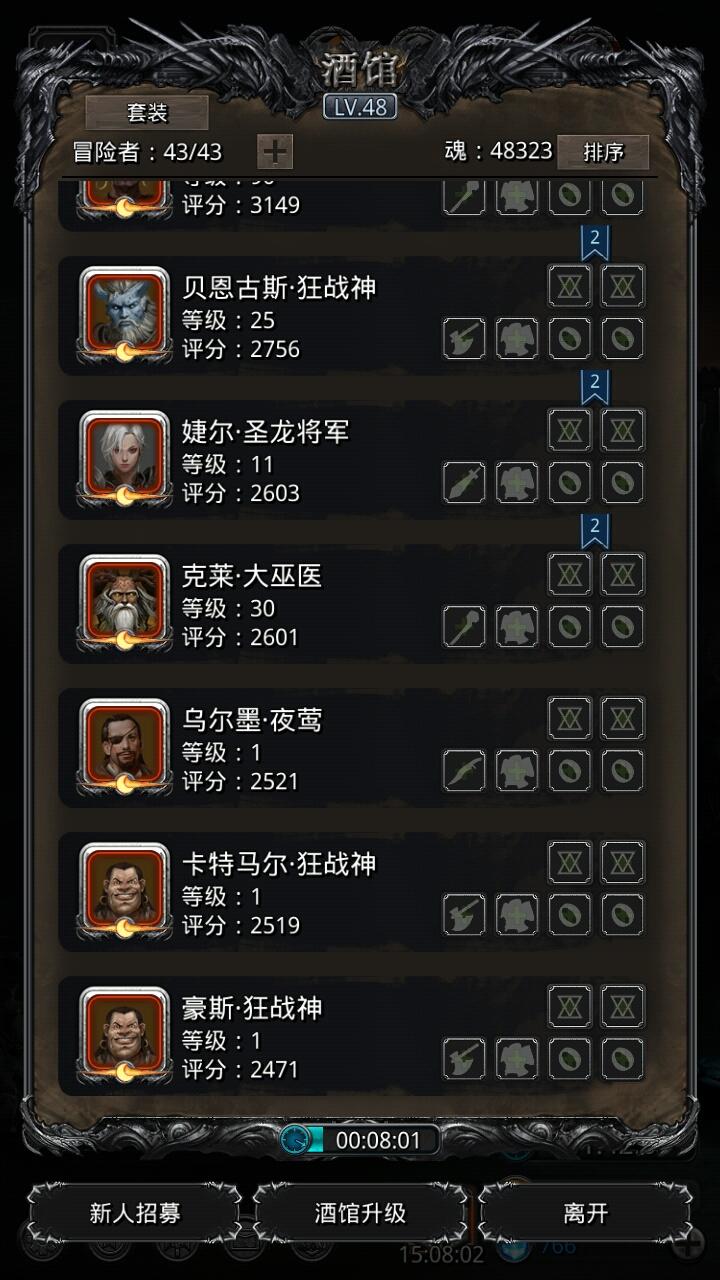
Task: Select 婕尔·圣龙将军 portrait
Action: click(124, 456)
